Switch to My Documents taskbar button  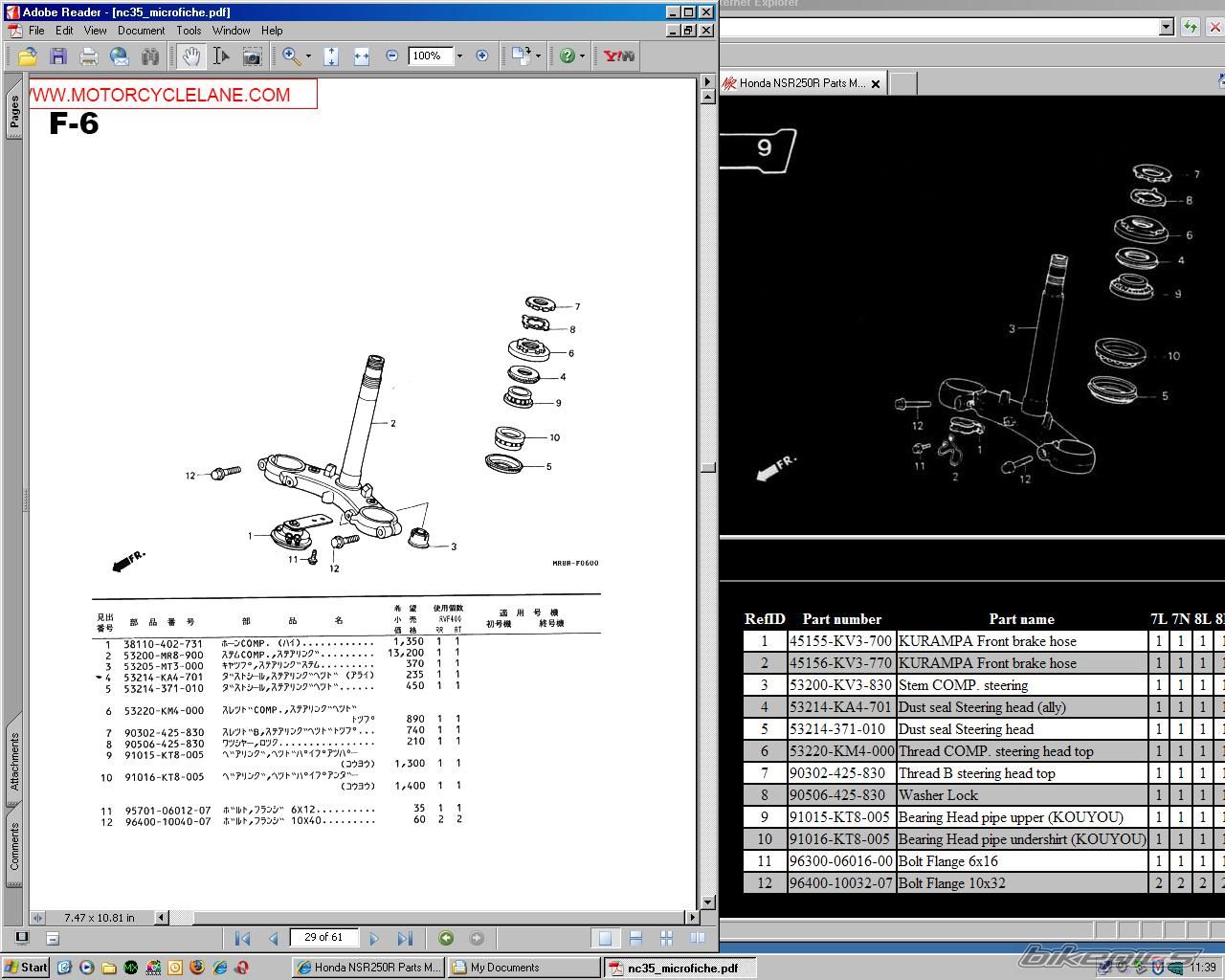[523, 968]
